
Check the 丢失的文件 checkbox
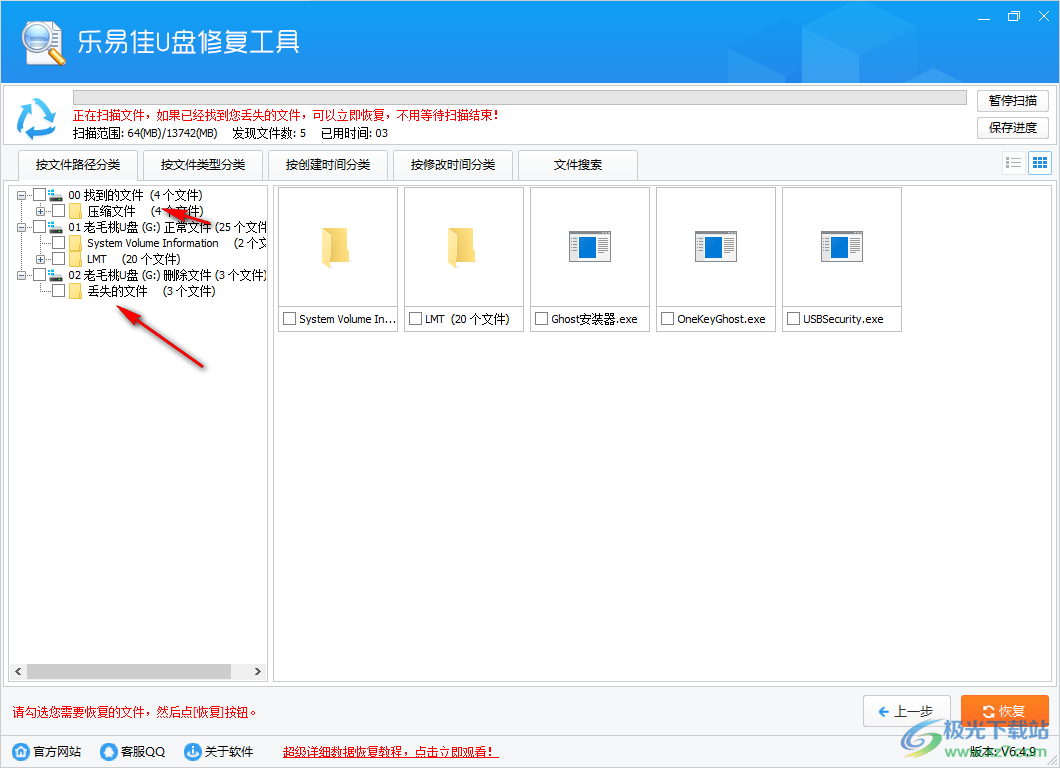coord(57,290)
